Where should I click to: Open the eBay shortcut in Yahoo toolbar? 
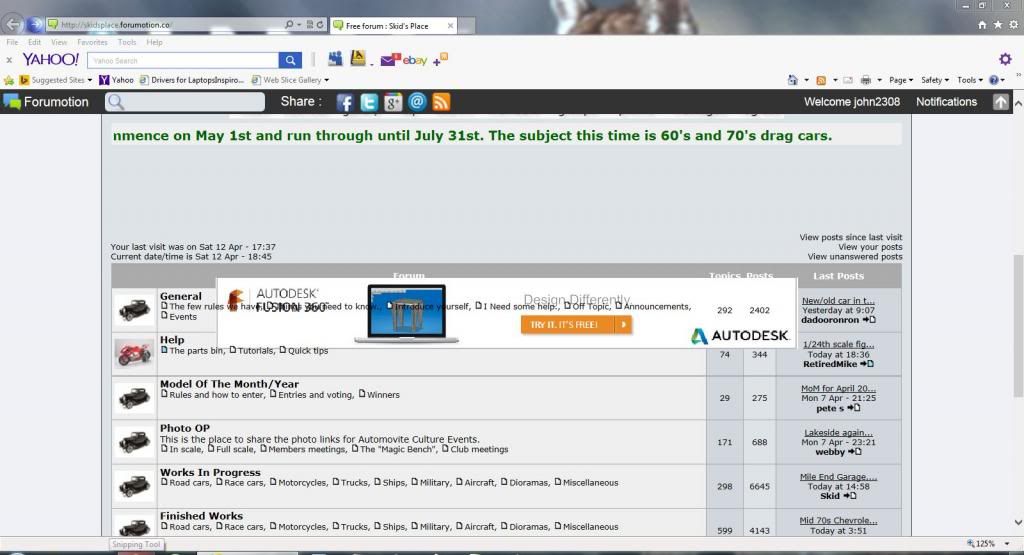pos(415,60)
